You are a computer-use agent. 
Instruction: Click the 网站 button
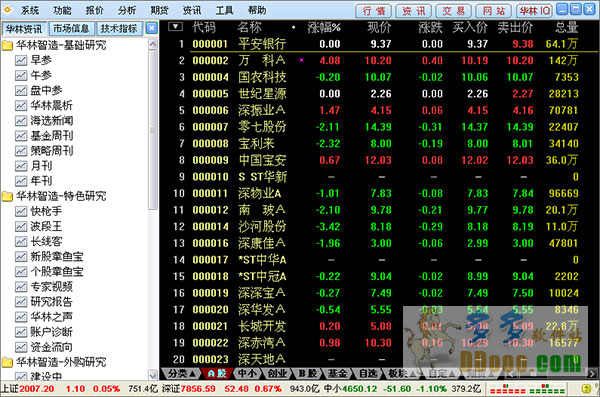coord(494,11)
